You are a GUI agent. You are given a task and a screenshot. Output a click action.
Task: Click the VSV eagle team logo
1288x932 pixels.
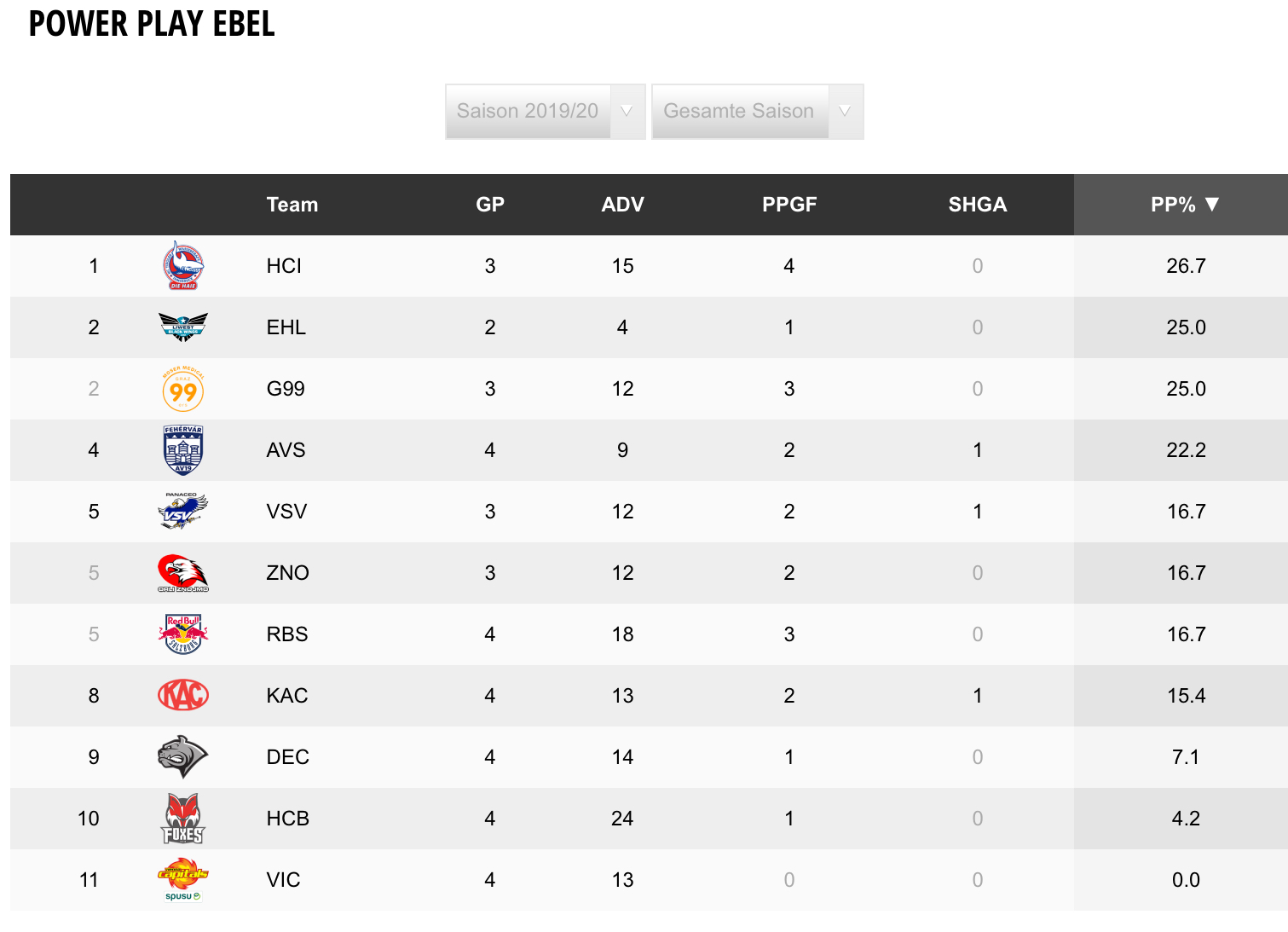183,511
